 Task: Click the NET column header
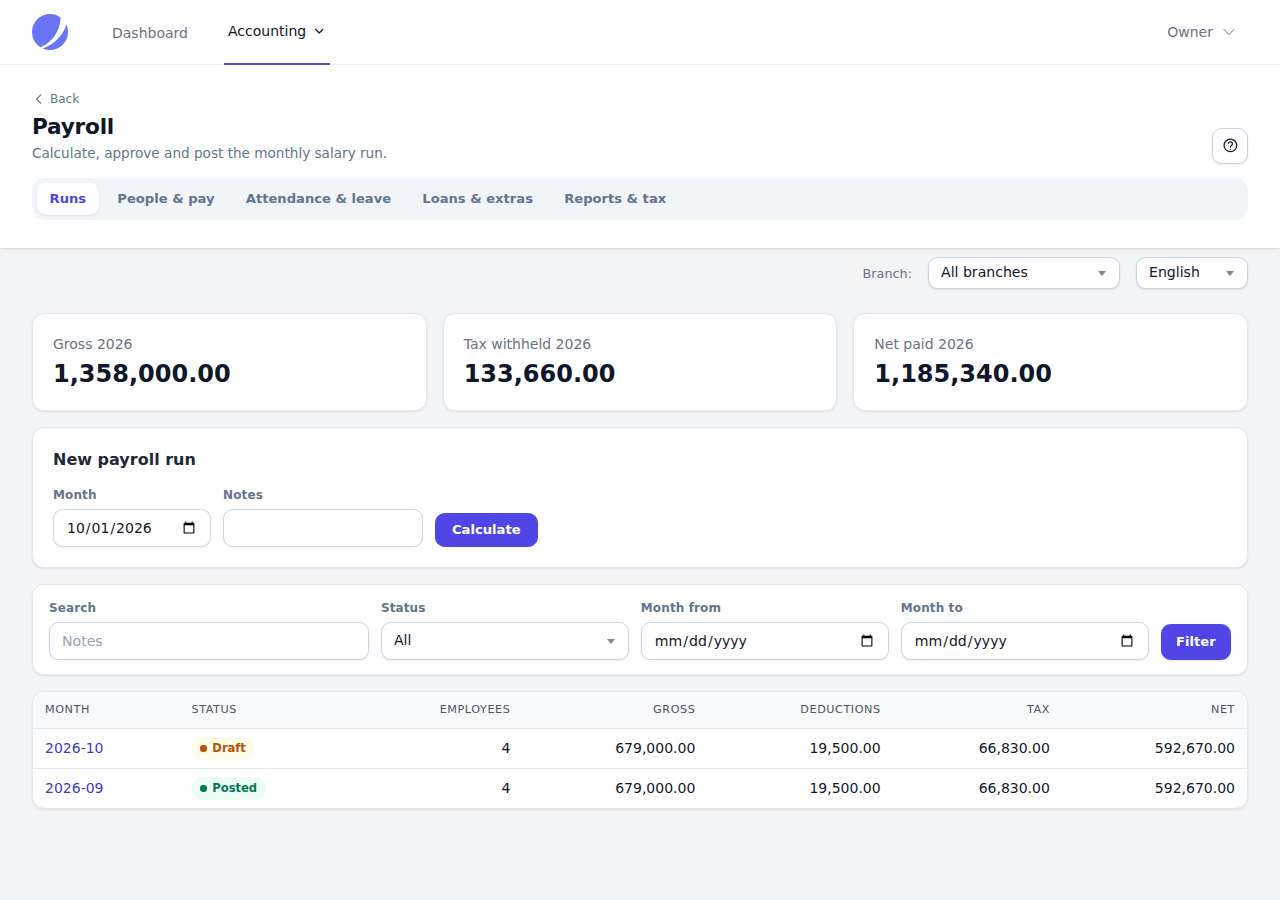[x=1223, y=709]
